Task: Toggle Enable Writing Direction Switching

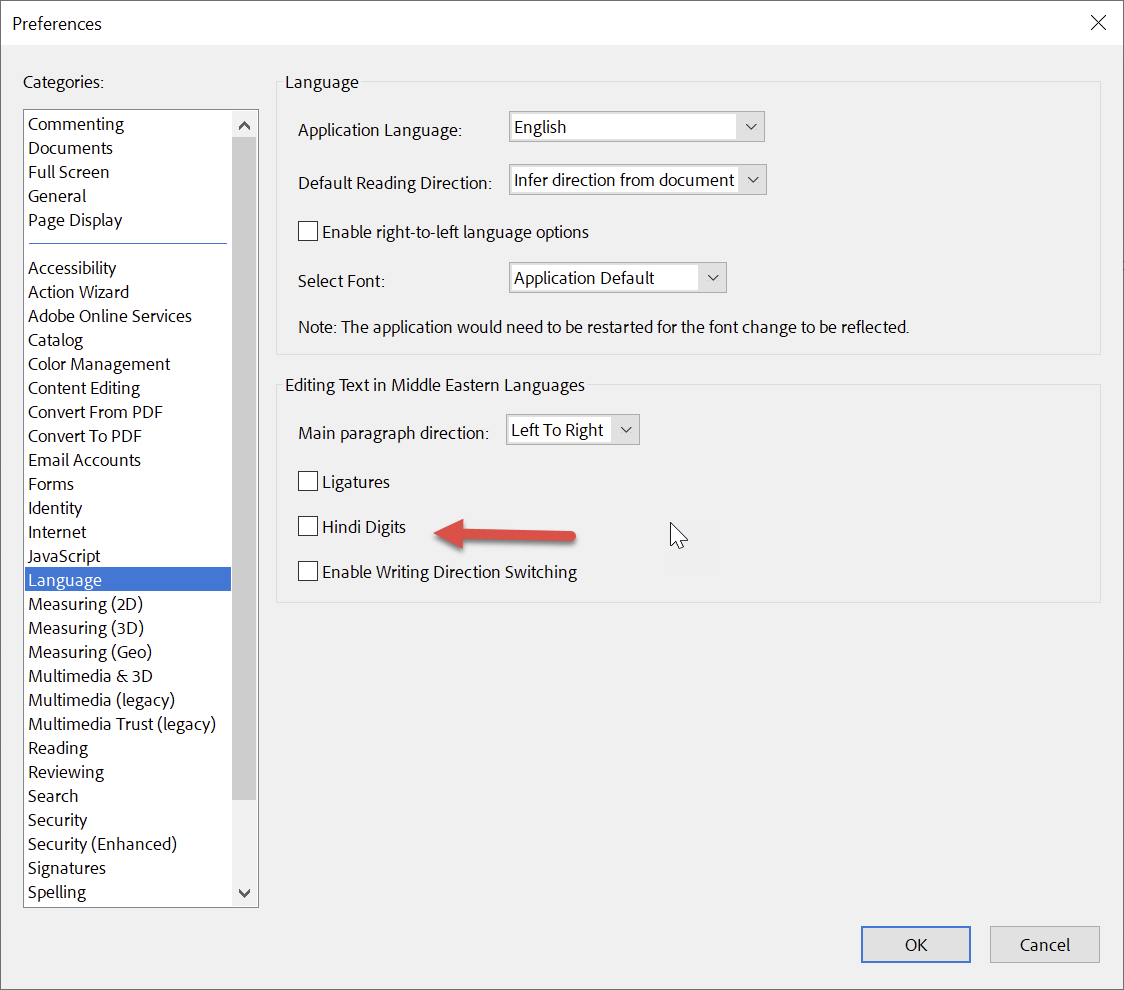Action: (x=308, y=572)
